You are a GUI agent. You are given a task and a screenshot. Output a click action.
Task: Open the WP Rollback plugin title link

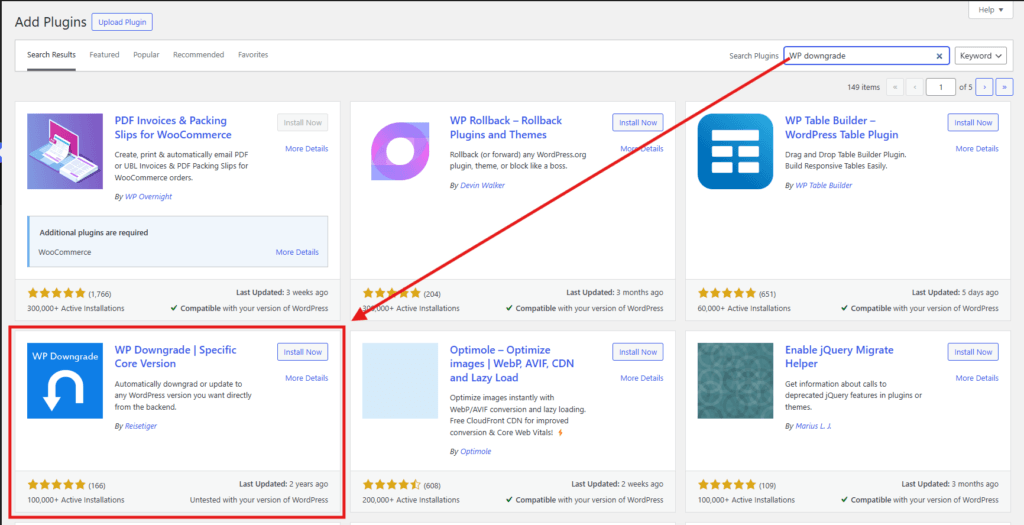click(506, 127)
